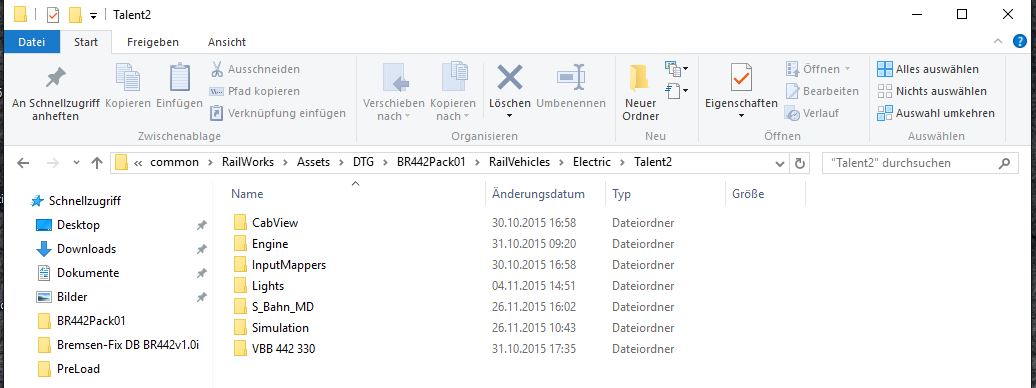The width and height of the screenshot is (1036, 388).
Task: Click Verknüpfung einfügen command
Action: pos(278,113)
